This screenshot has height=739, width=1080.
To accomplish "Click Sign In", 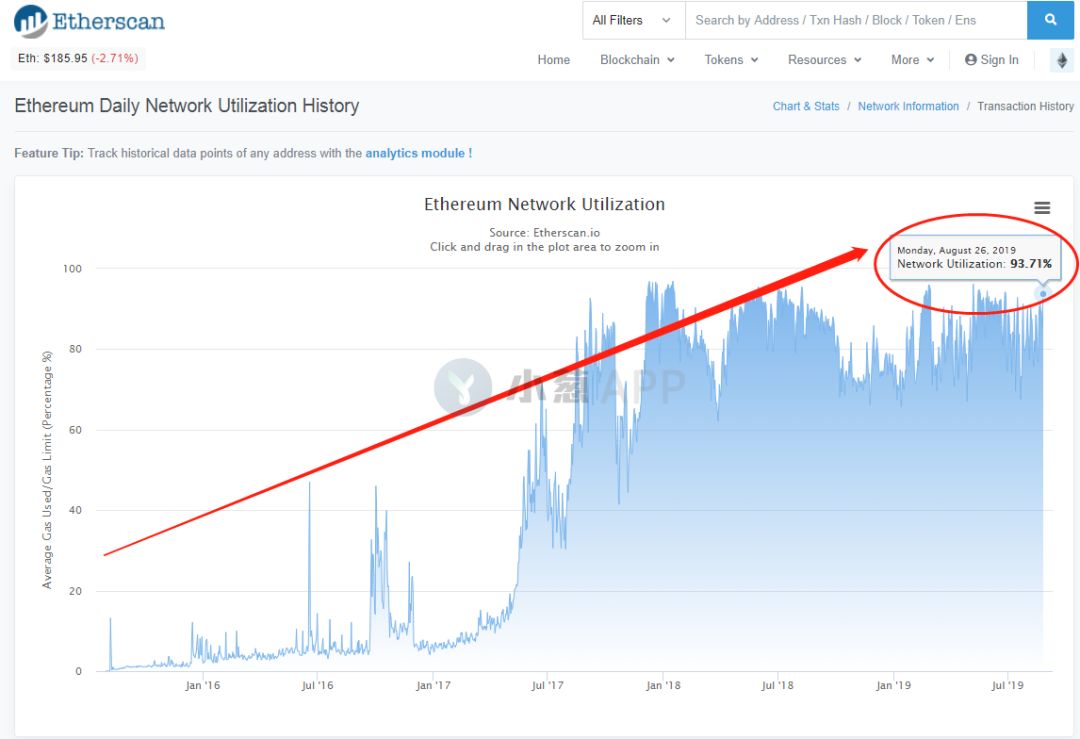I will 991,60.
